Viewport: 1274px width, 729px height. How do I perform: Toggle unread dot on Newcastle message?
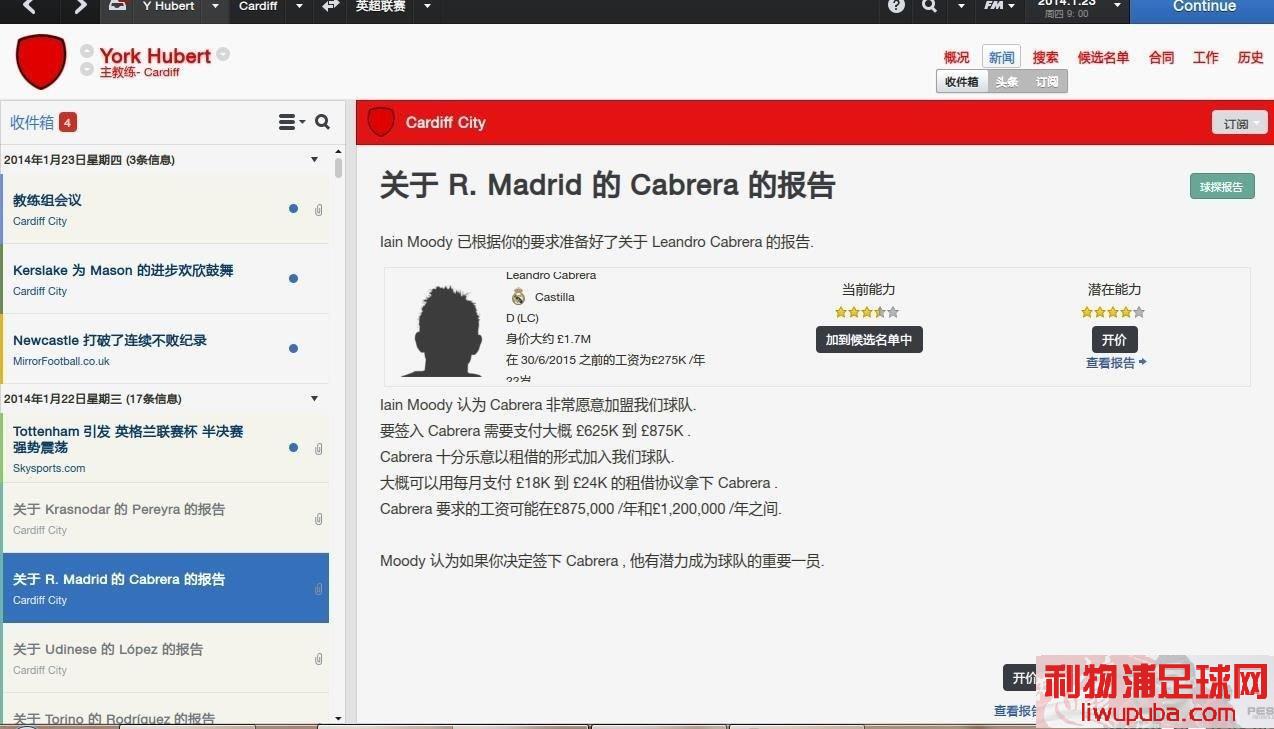click(293, 349)
